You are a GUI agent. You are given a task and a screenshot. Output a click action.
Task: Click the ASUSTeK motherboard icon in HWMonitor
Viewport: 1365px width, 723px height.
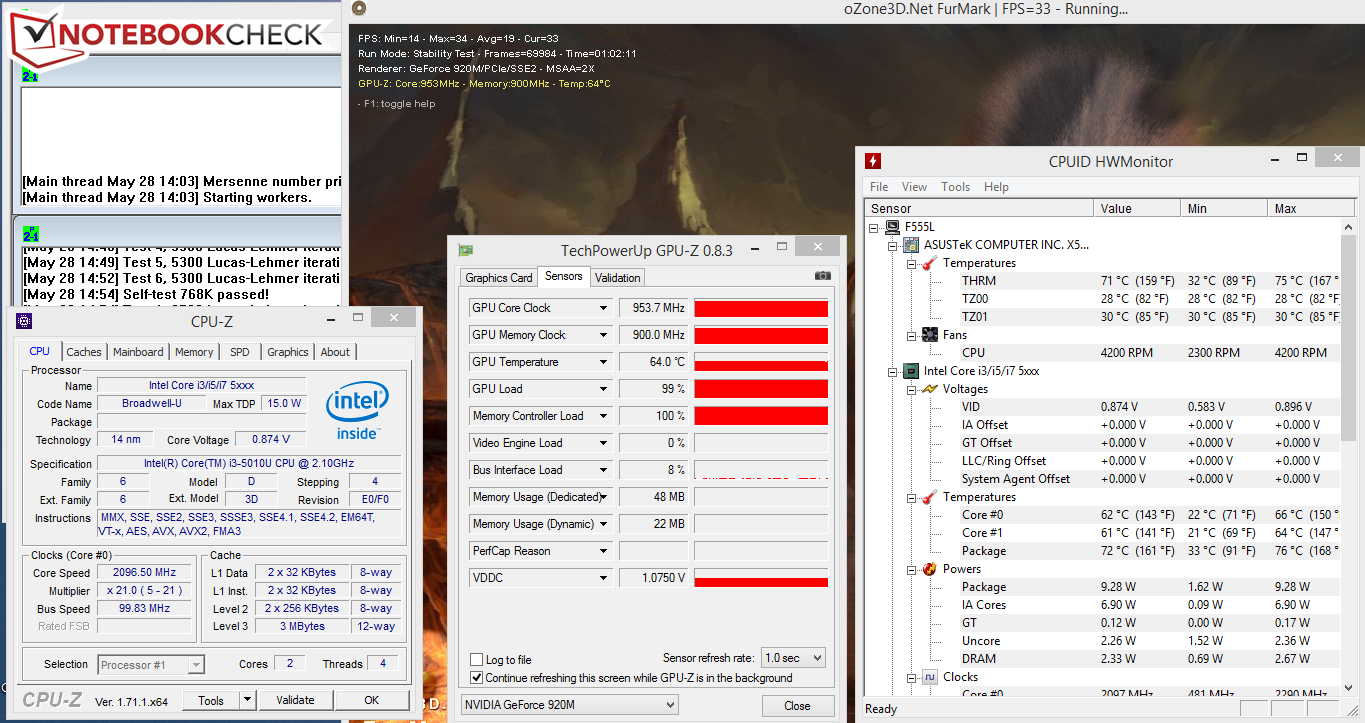click(911, 245)
